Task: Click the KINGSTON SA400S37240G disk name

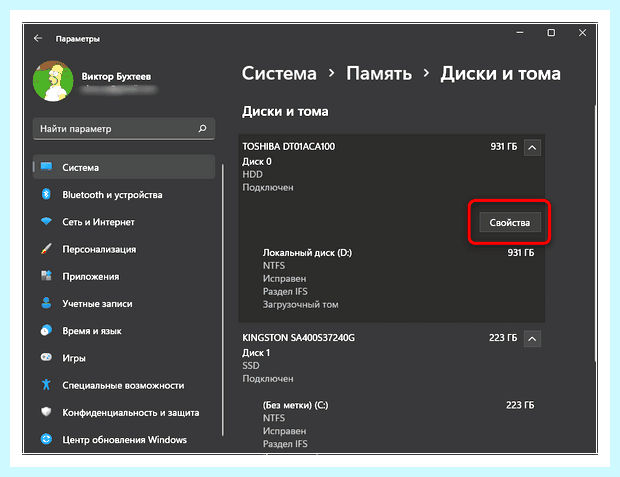Action: coord(299,337)
